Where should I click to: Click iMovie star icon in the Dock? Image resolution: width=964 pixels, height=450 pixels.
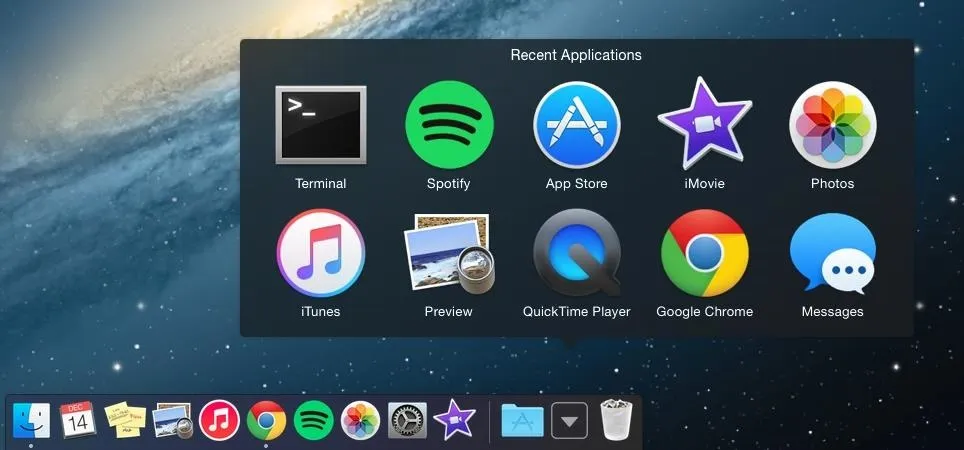(x=454, y=419)
